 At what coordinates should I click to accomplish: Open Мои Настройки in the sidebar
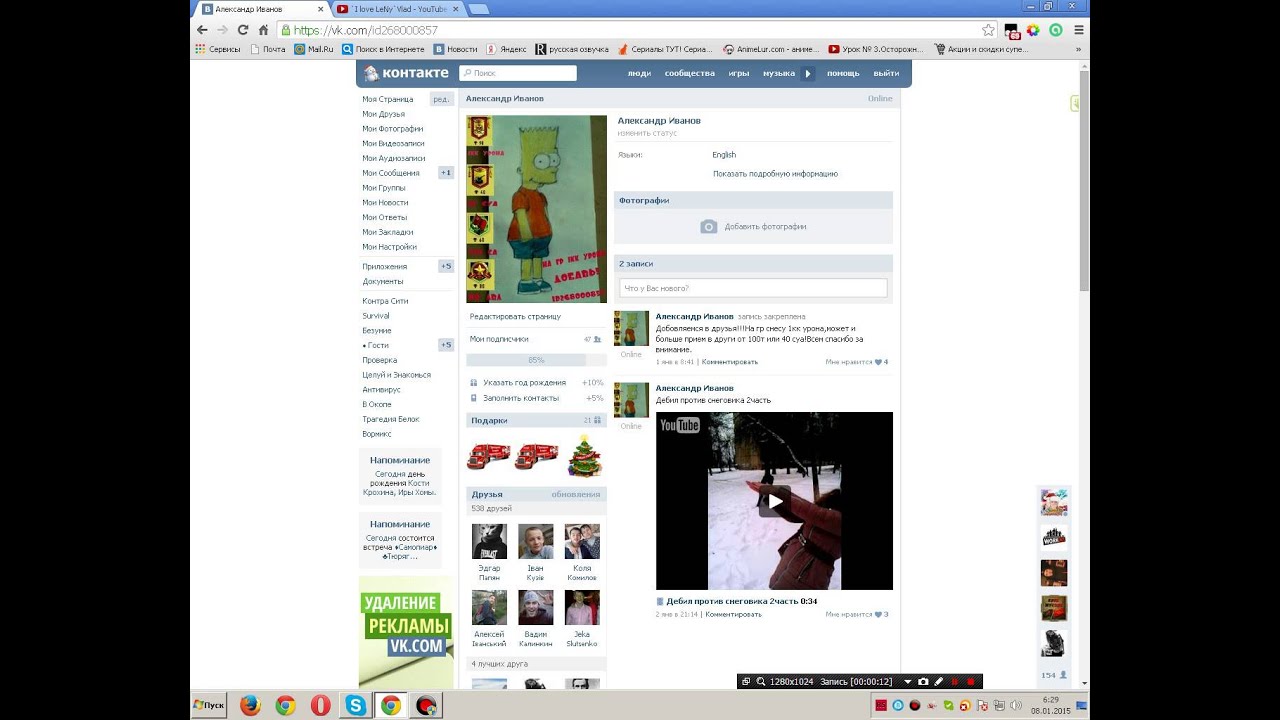pos(389,247)
